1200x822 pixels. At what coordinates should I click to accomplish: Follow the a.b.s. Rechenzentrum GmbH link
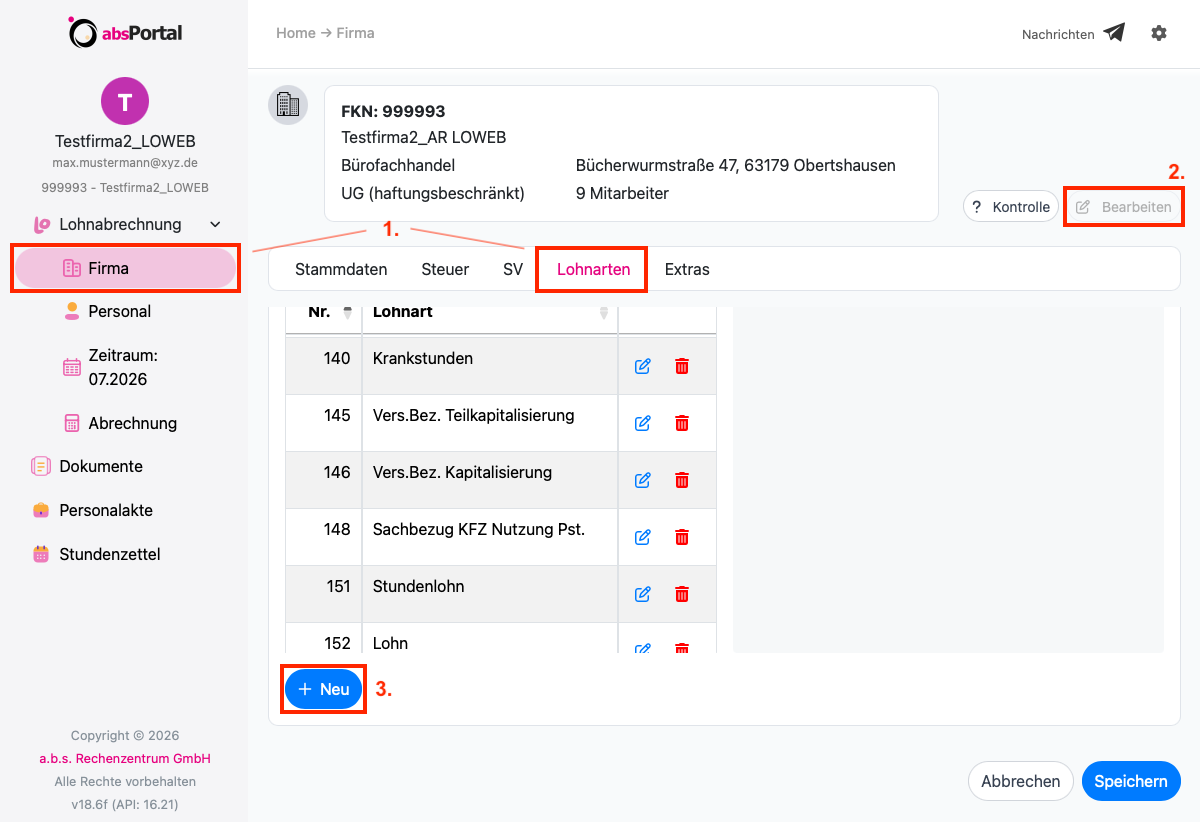125,758
